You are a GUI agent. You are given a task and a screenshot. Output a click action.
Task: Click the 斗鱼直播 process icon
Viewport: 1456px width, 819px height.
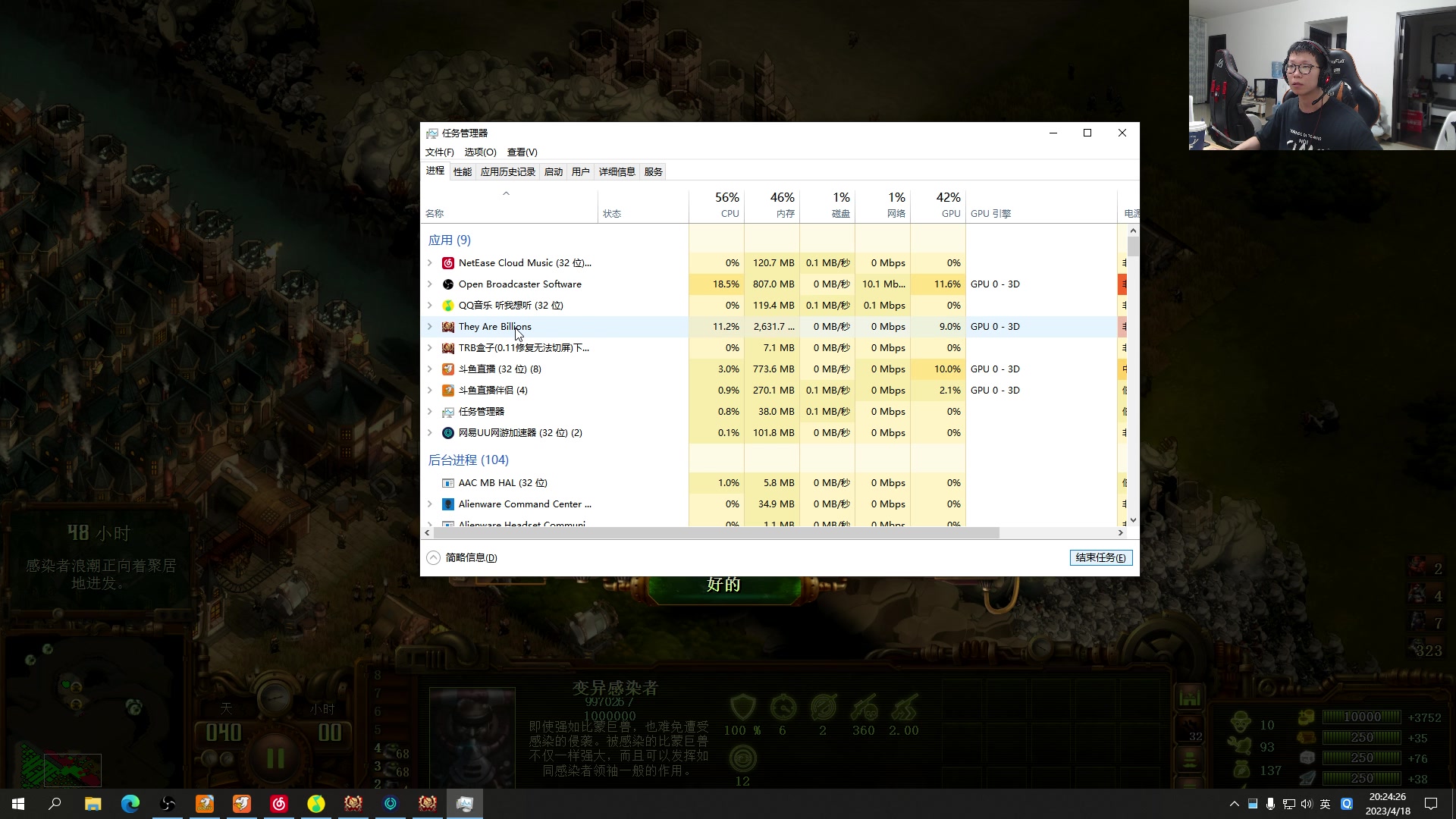(x=448, y=369)
